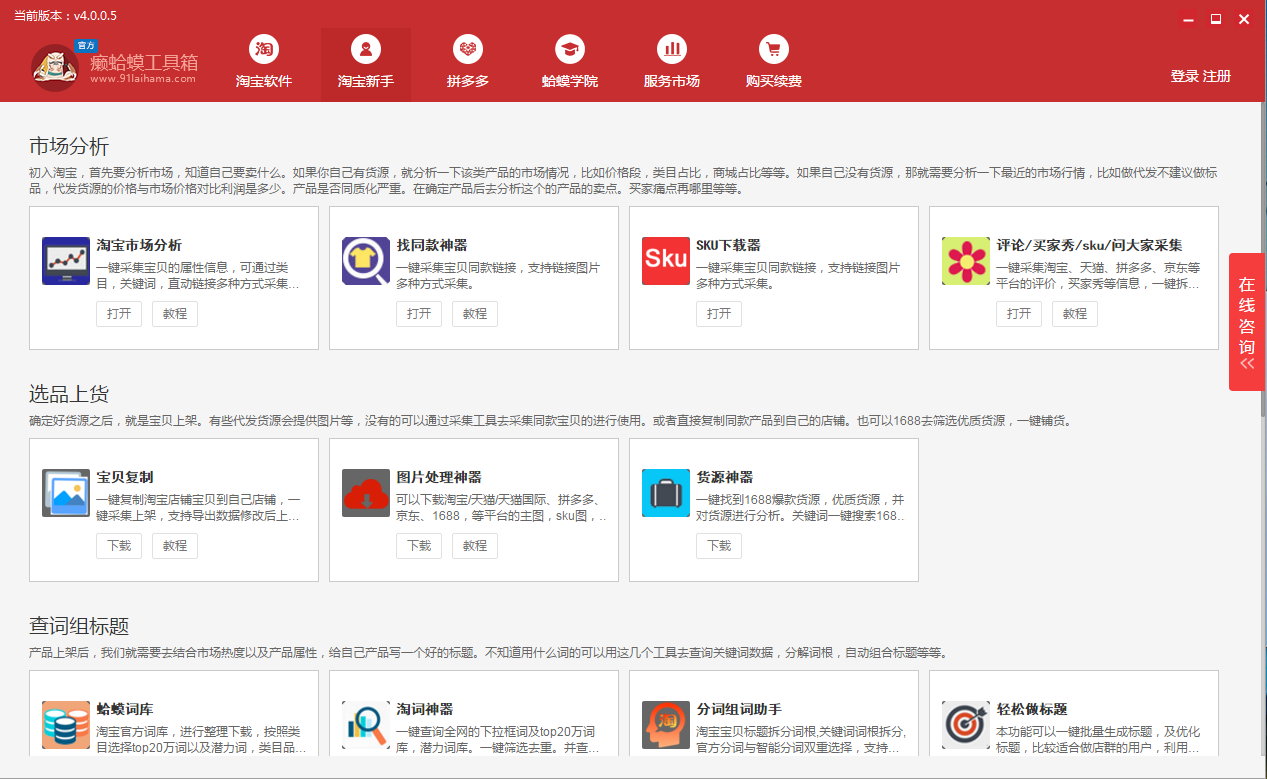
Task: Click the 查词组标题 section heading
Action: [79, 627]
